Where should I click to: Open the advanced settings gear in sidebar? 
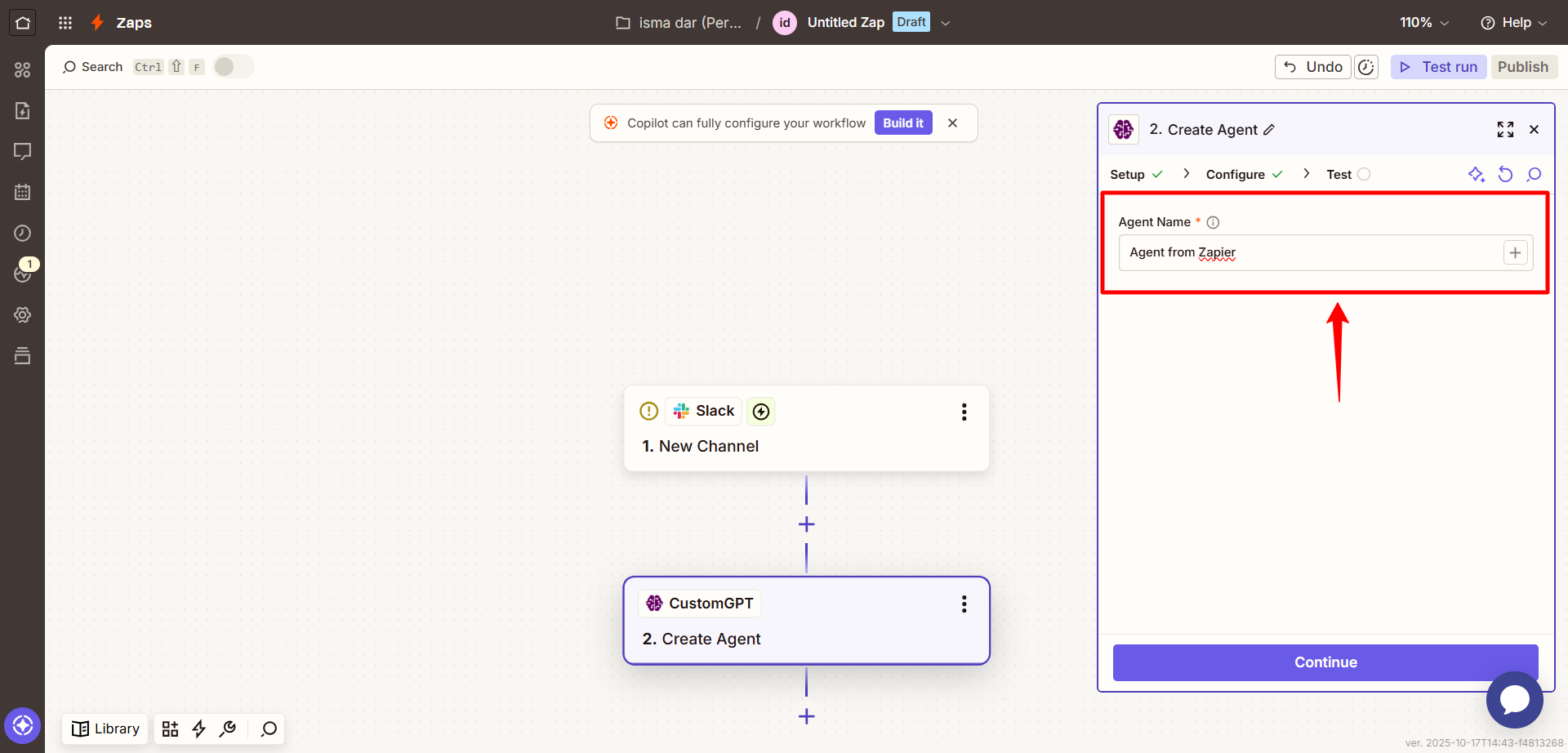pos(23,314)
